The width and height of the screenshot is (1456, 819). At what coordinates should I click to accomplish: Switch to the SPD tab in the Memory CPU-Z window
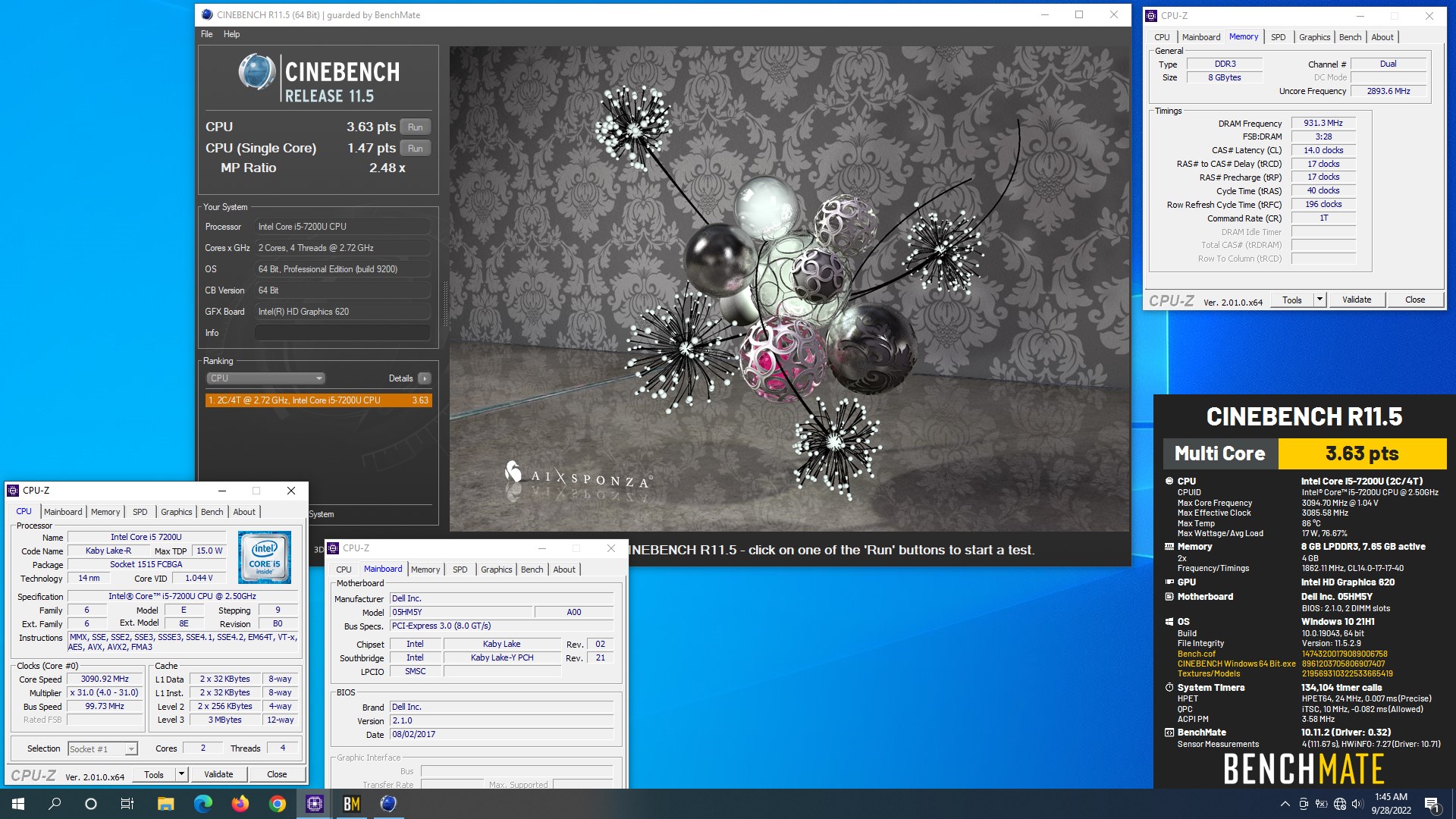[x=1278, y=37]
